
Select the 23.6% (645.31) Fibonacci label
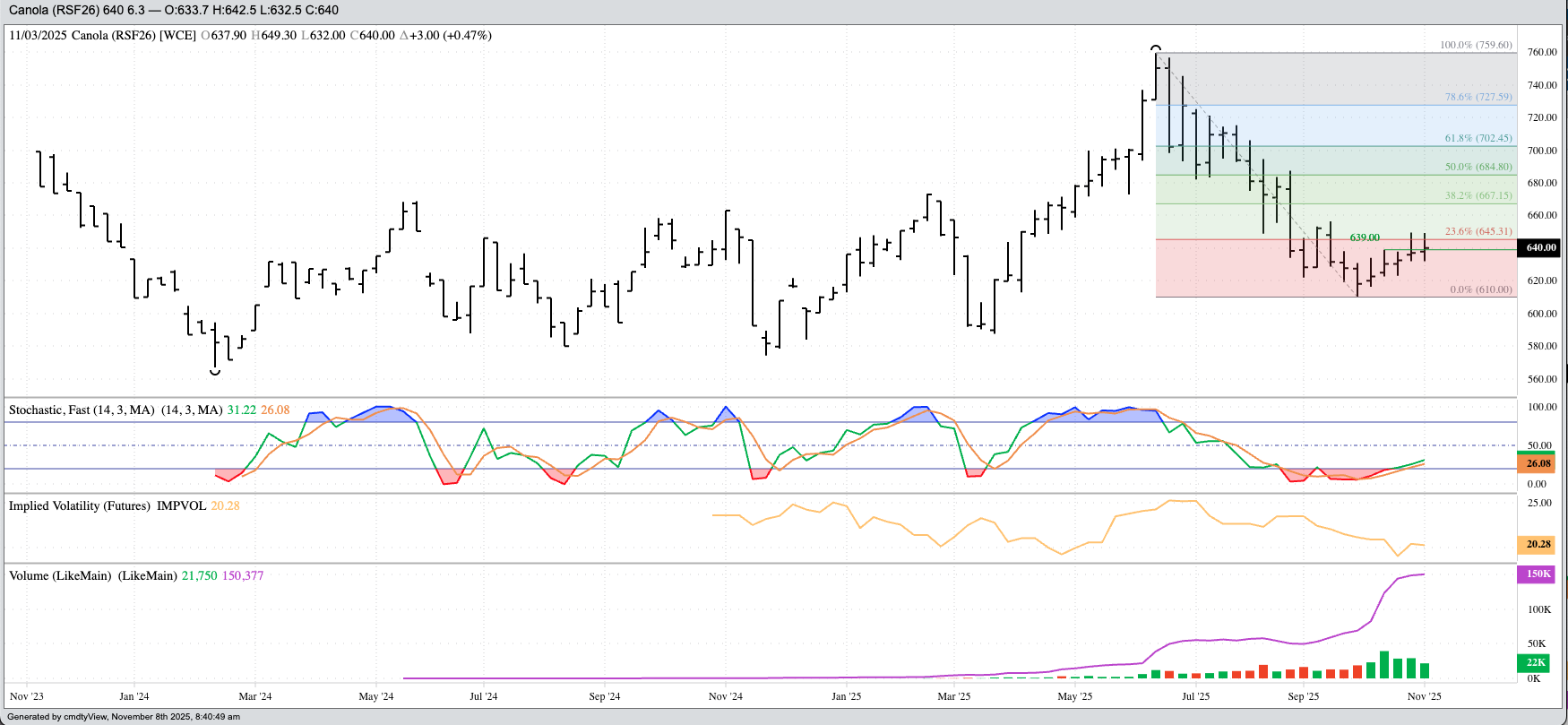(1478, 231)
